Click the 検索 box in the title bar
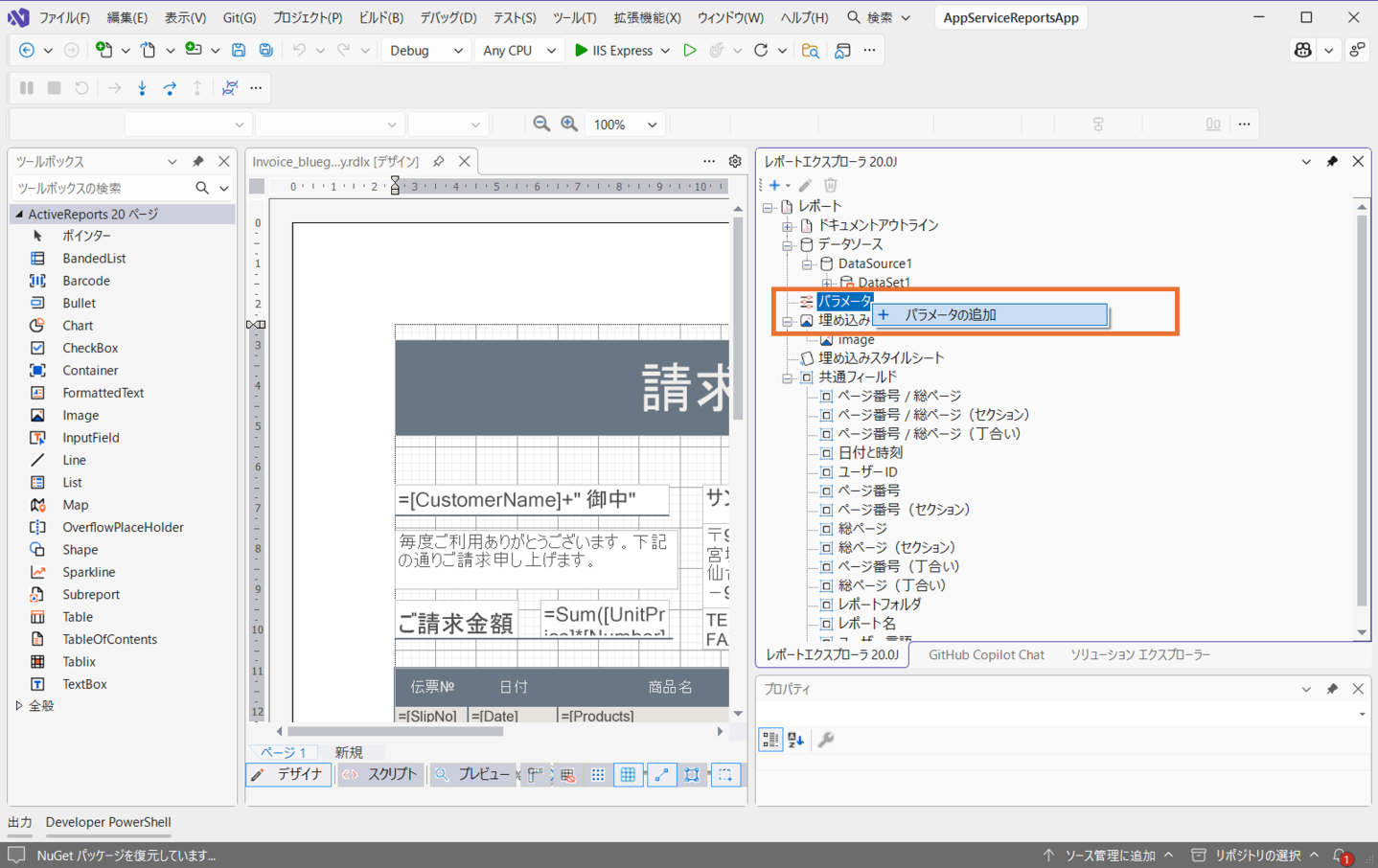The width and height of the screenshot is (1378, 868). tap(879, 18)
